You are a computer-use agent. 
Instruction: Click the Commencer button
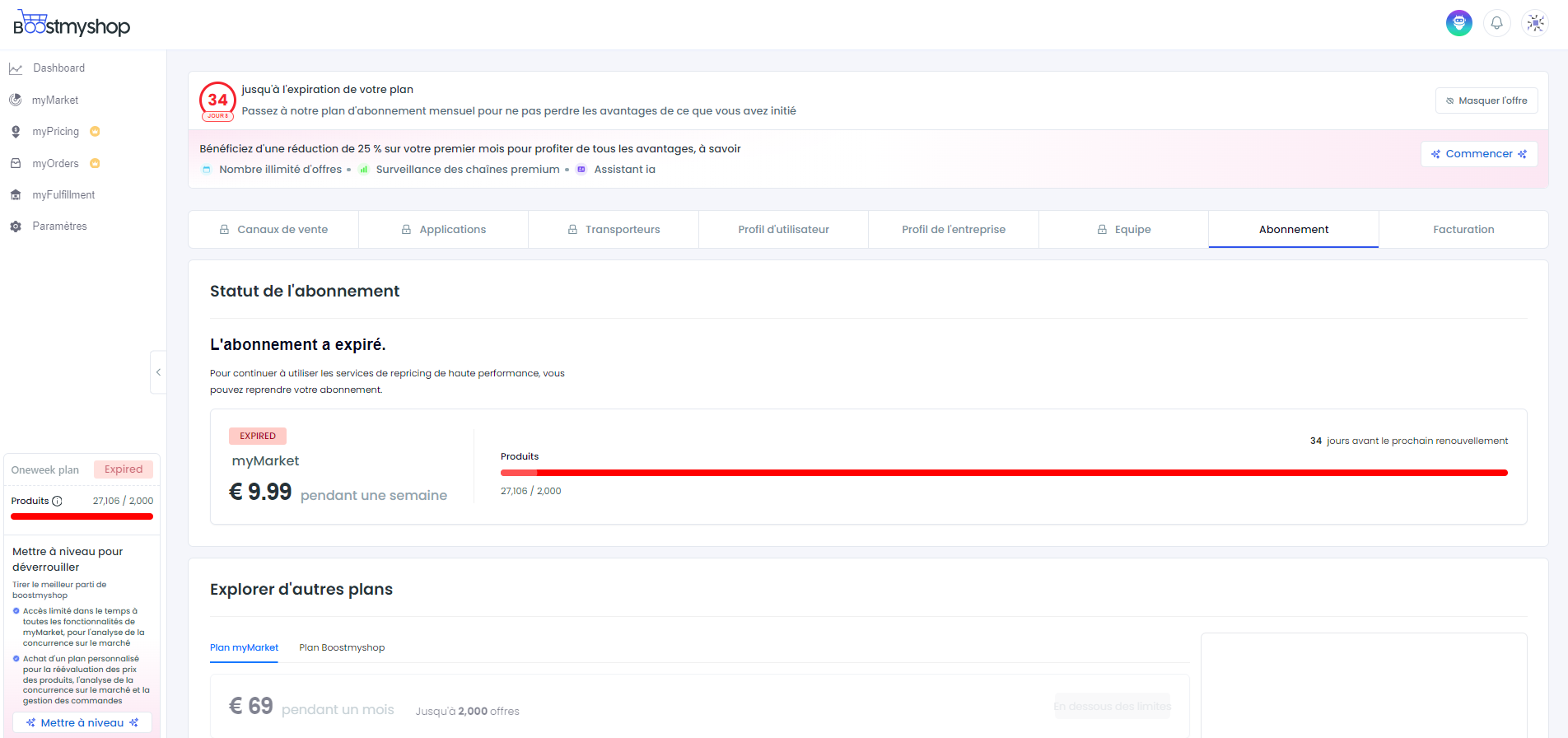pyautogui.click(x=1479, y=154)
